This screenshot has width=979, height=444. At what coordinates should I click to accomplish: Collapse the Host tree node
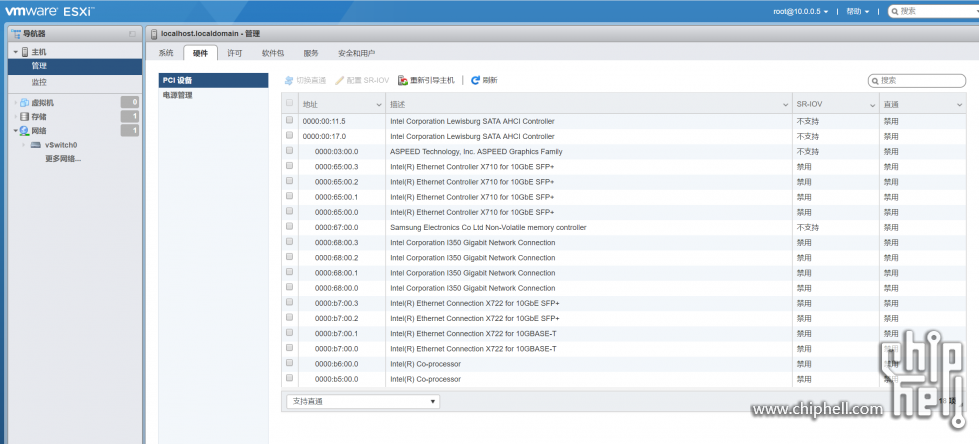pyautogui.click(x=16, y=52)
